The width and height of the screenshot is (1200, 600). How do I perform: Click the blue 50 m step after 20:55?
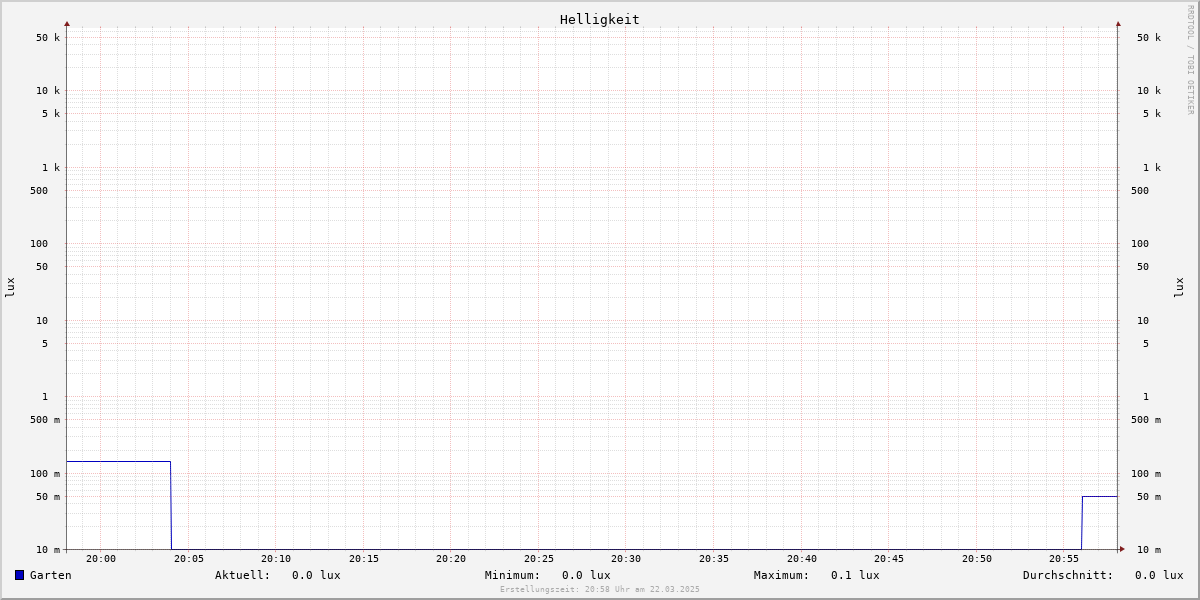(x=1100, y=497)
